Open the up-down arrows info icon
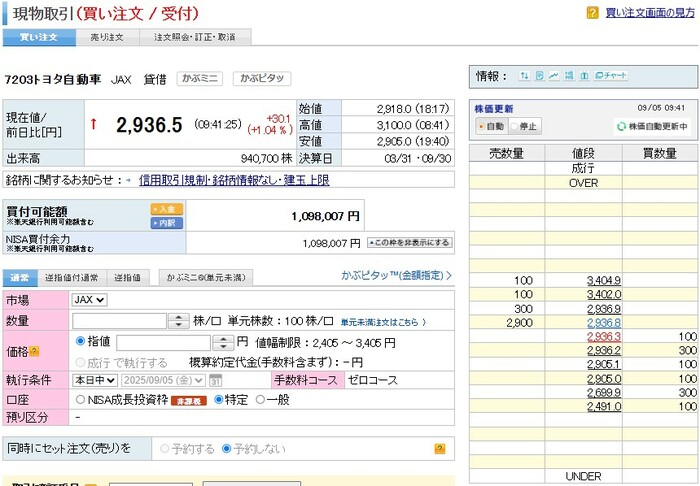Image resolution: width=700 pixels, height=486 pixels. tap(524, 76)
